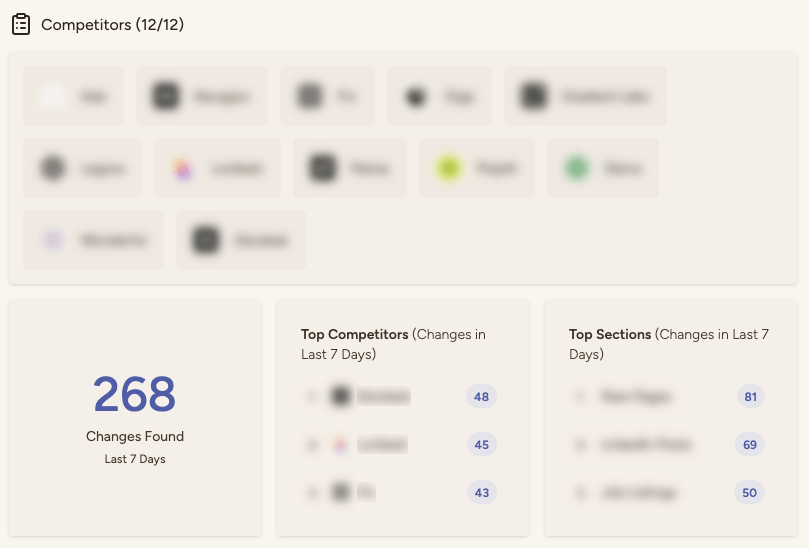Open the 69 count badge in Top Sections
Image resolution: width=809 pixels, height=548 pixels.
click(x=749, y=444)
